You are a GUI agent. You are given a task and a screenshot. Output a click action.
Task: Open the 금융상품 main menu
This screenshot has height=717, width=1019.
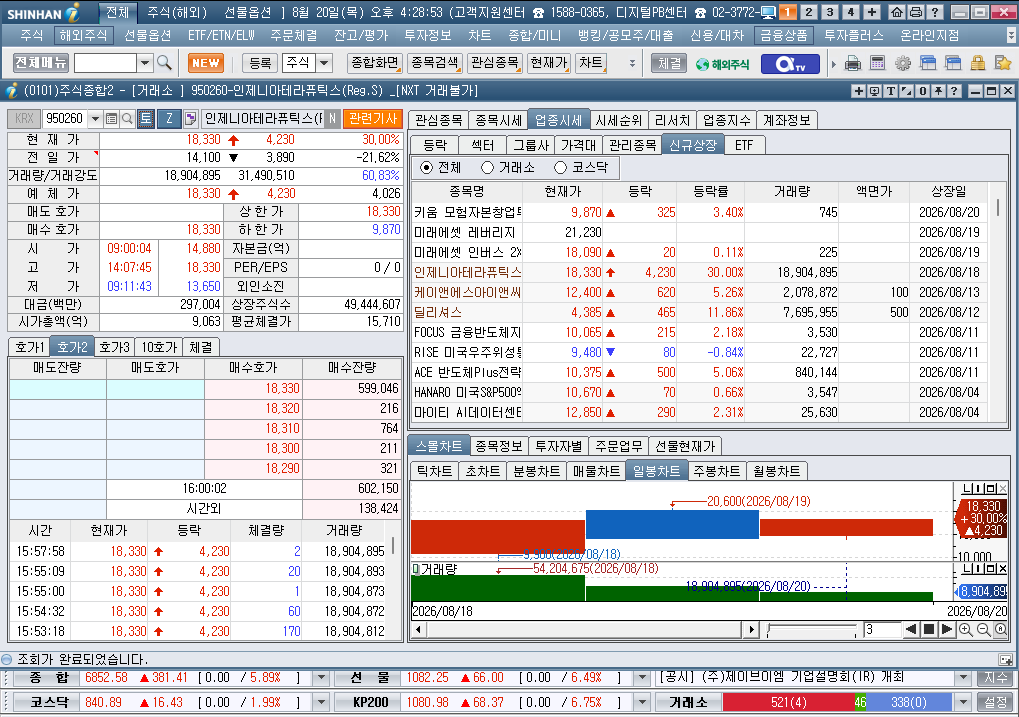coord(784,35)
